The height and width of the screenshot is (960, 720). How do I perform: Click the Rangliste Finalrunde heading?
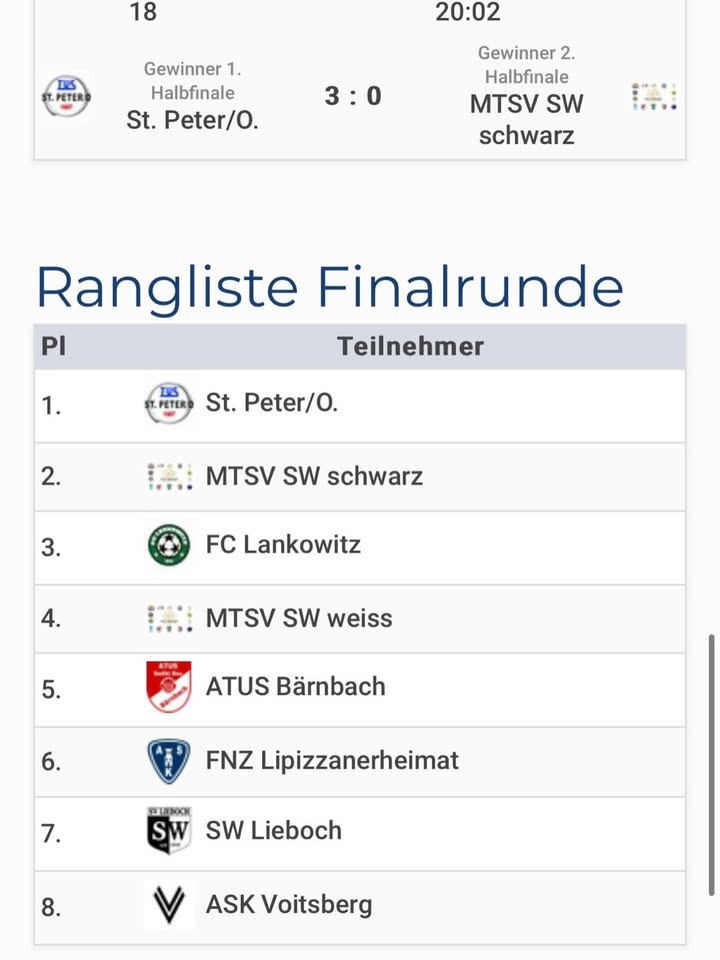click(330, 288)
